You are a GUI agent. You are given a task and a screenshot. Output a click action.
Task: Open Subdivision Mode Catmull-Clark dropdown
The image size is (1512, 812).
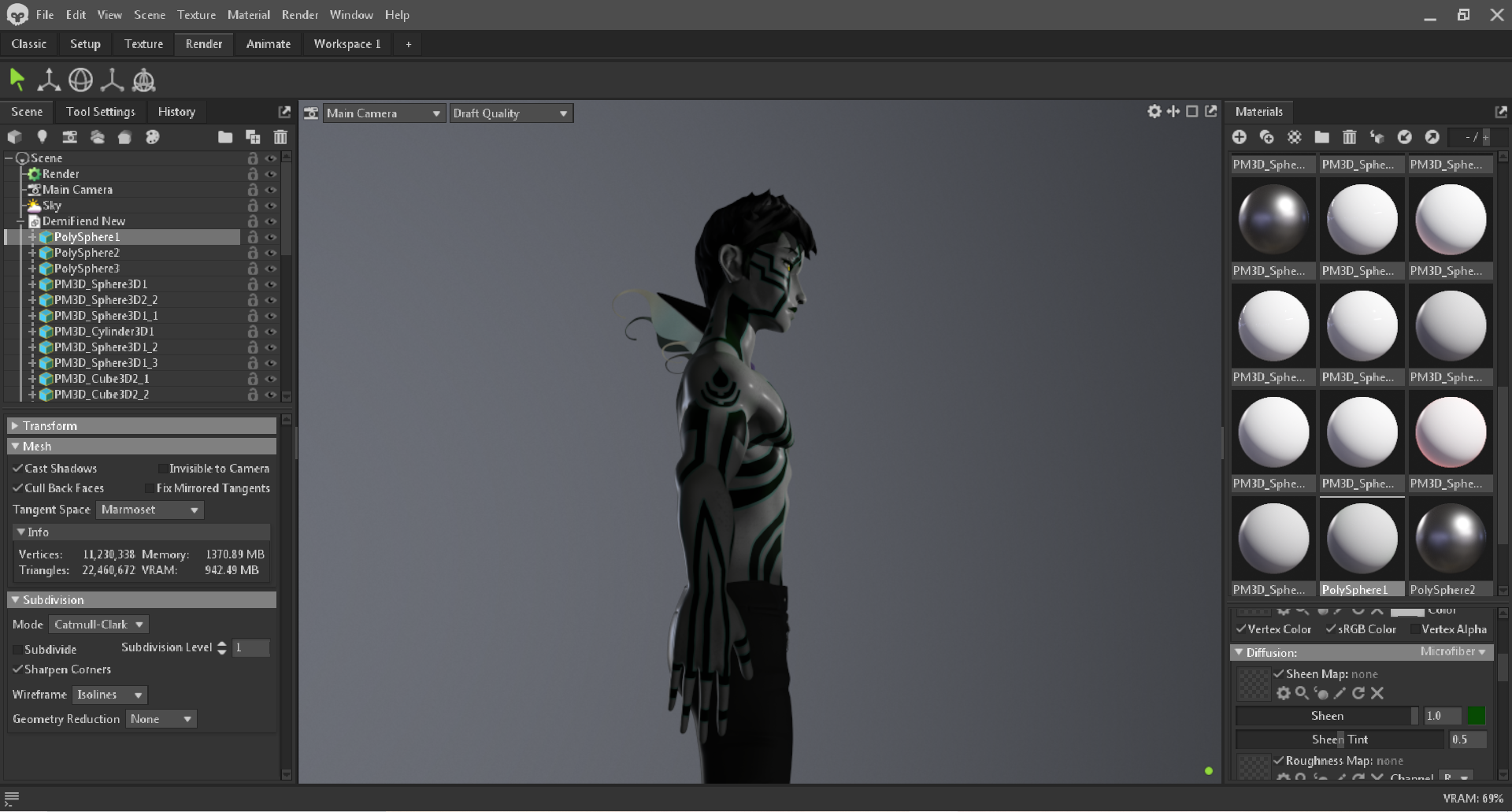pyautogui.click(x=98, y=625)
